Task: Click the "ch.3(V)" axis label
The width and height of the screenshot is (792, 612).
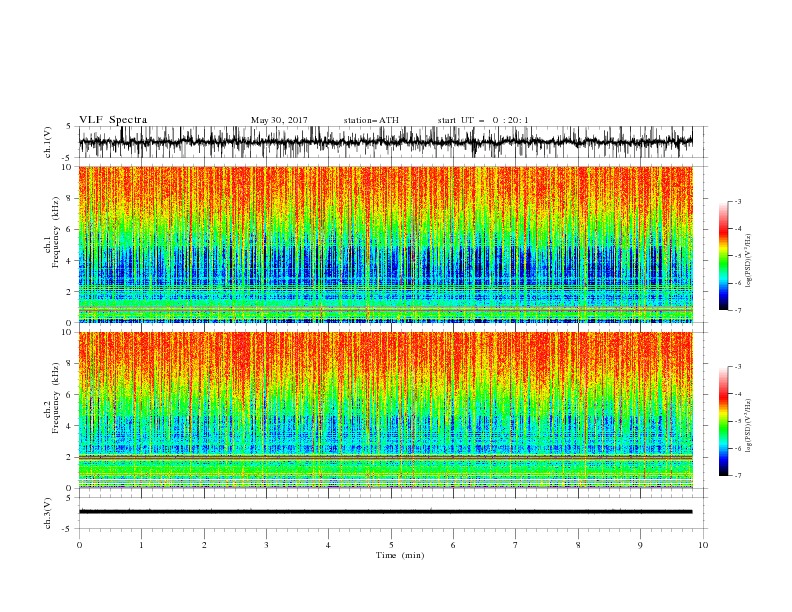Action: click(48, 513)
